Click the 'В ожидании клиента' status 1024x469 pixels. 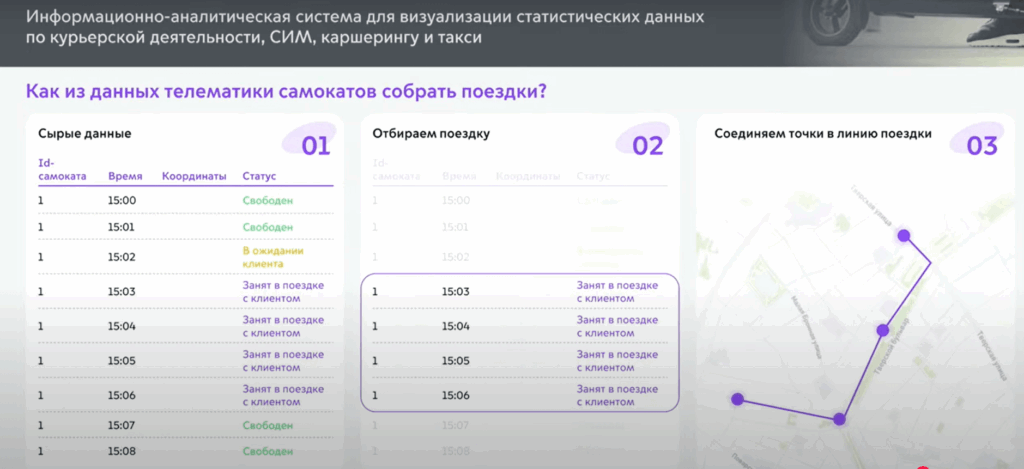click(x=273, y=257)
